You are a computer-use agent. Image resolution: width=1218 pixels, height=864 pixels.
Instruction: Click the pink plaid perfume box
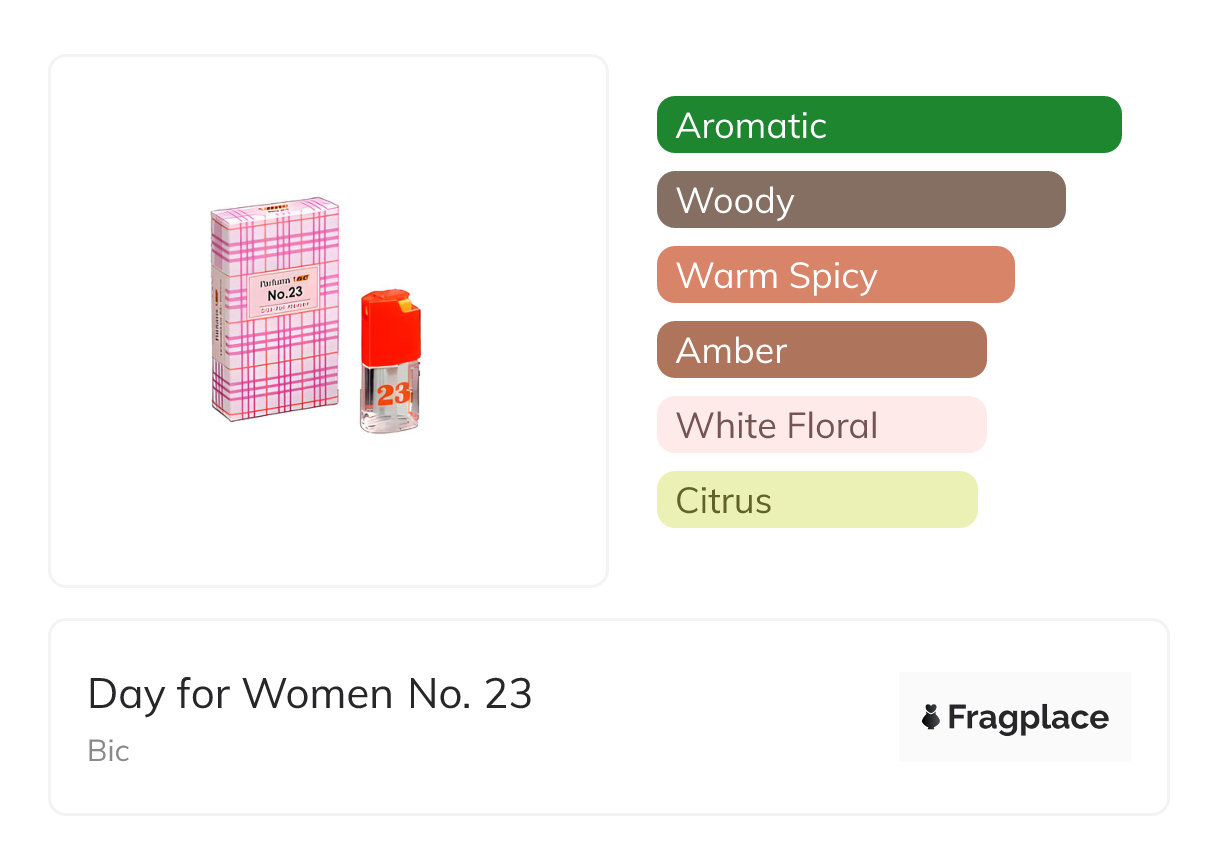point(275,308)
